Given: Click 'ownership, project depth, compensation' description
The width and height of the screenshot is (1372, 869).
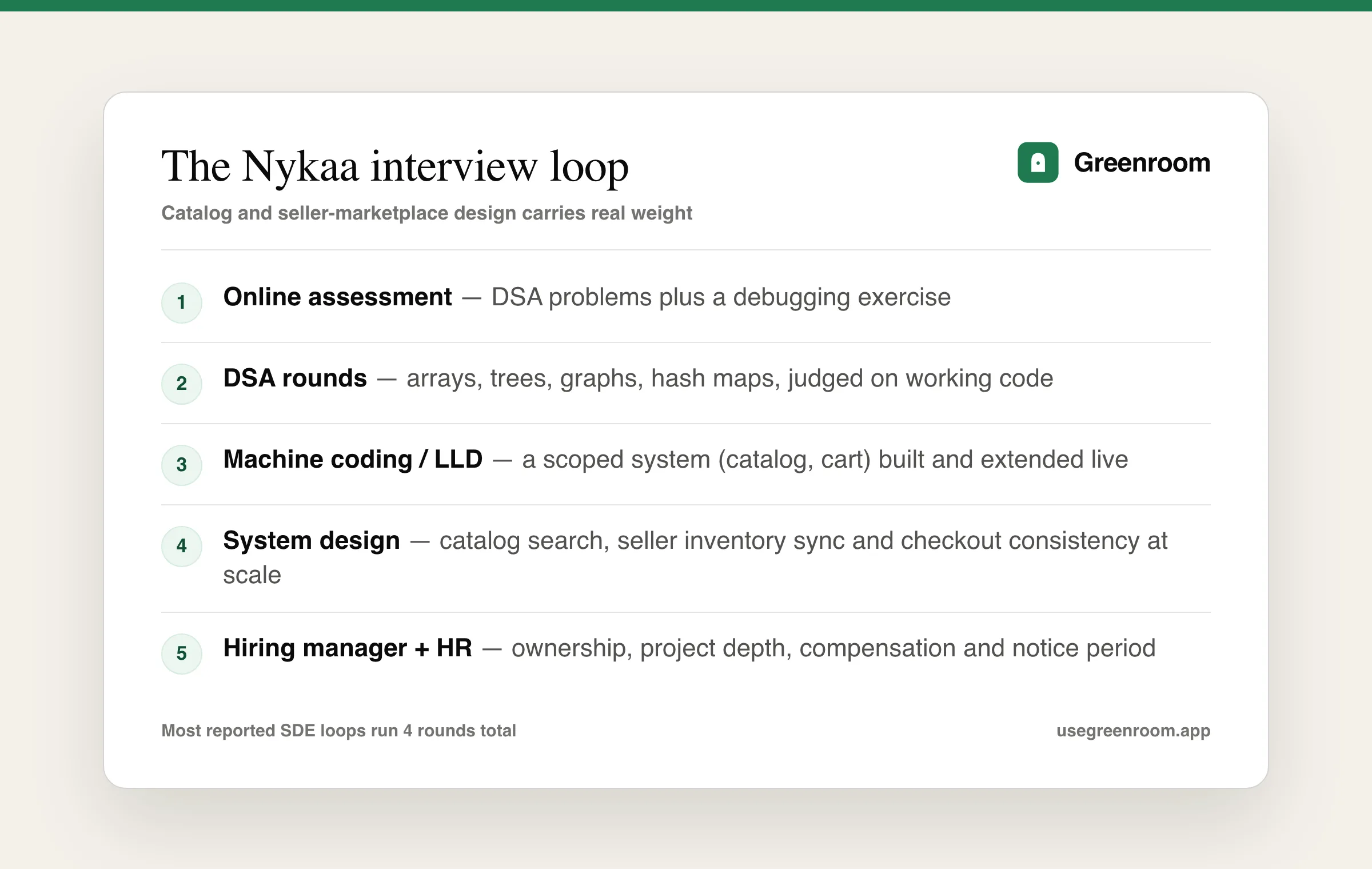Looking at the screenshot, I should [x=833, y=649].
